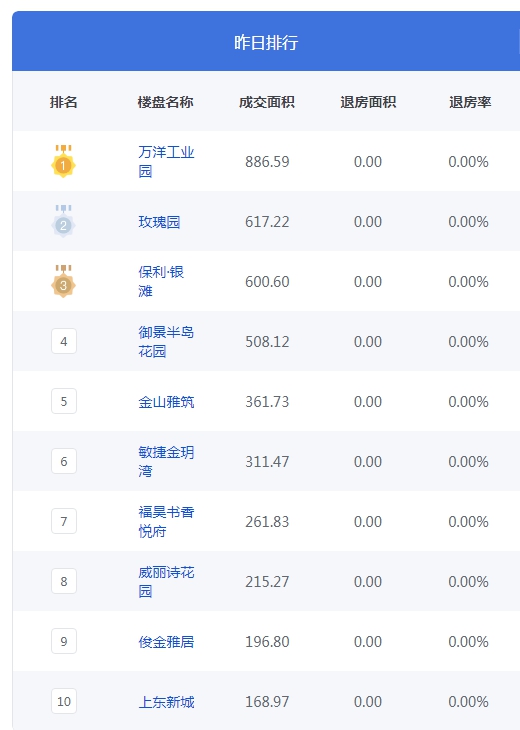Click the bronze rank 3 medal icon

[63, 281]
